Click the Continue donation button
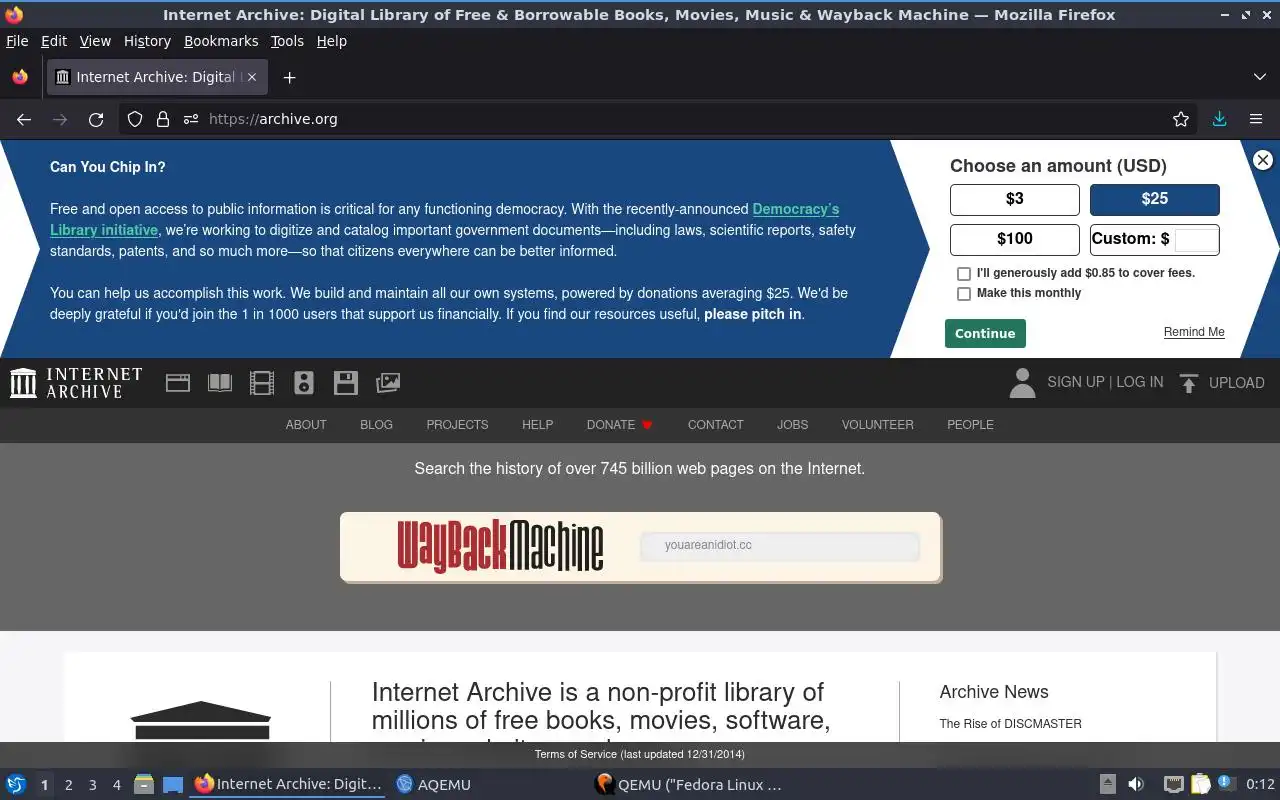The image size is (1280, 800). (x=985, y=333)
